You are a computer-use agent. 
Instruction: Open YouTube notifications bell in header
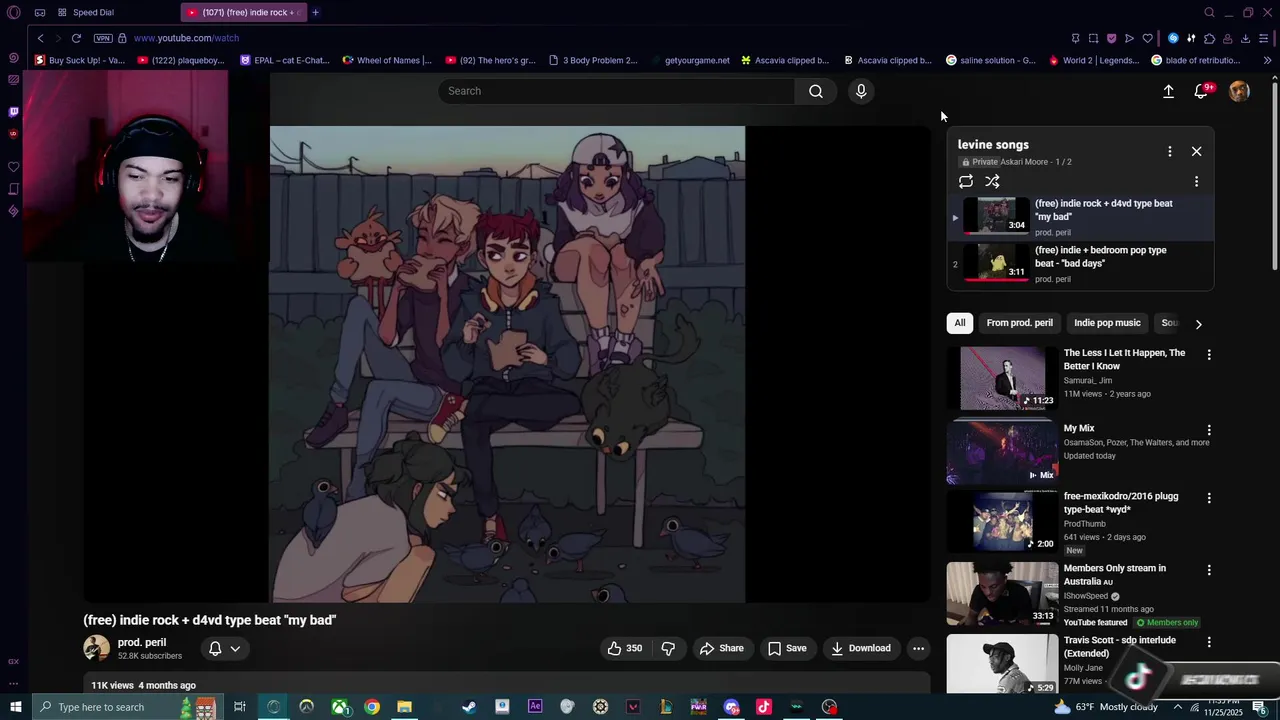click(x=1201, y=91)
